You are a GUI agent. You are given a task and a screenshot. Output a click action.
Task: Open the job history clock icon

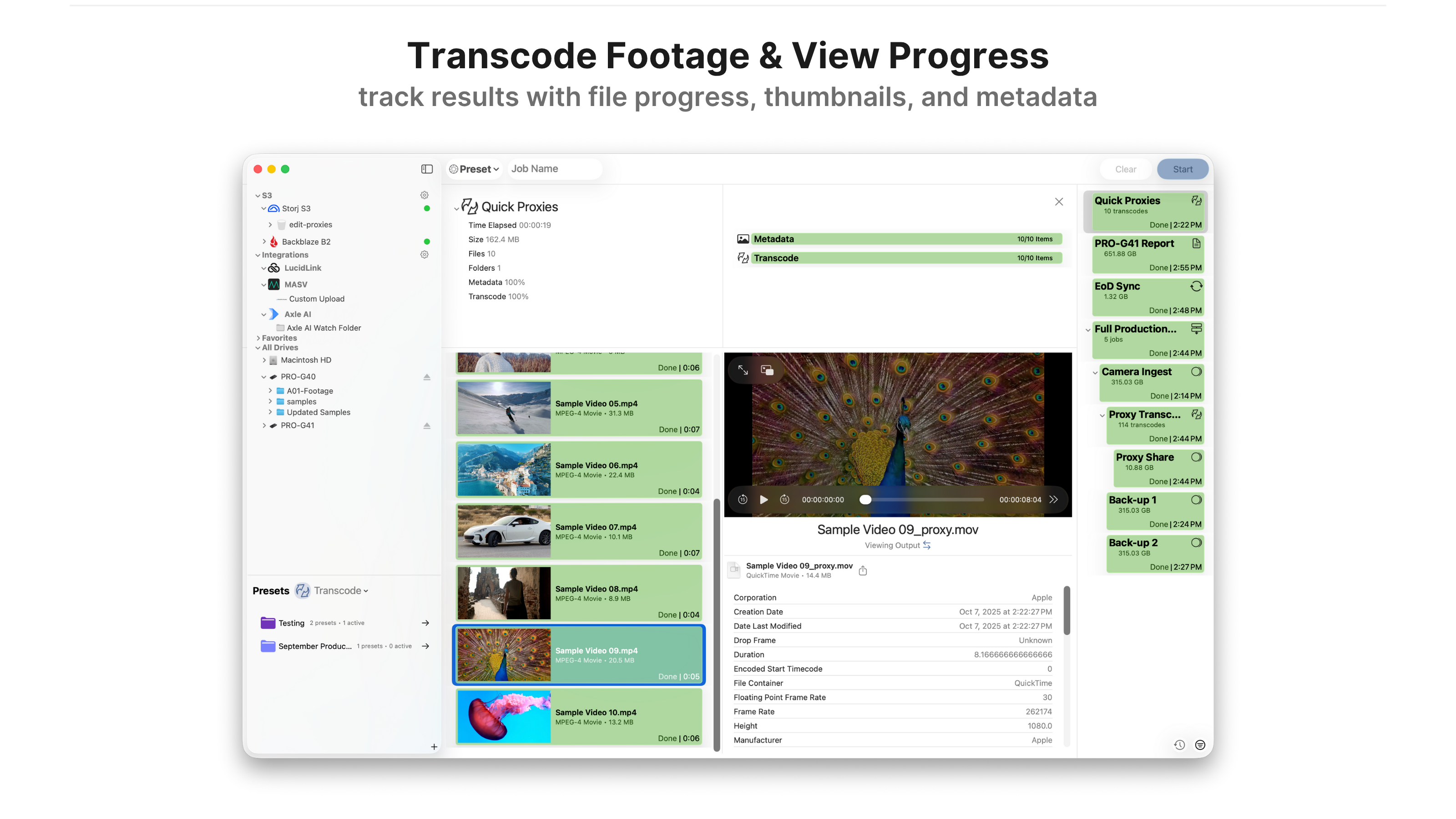click(1180, 745)
